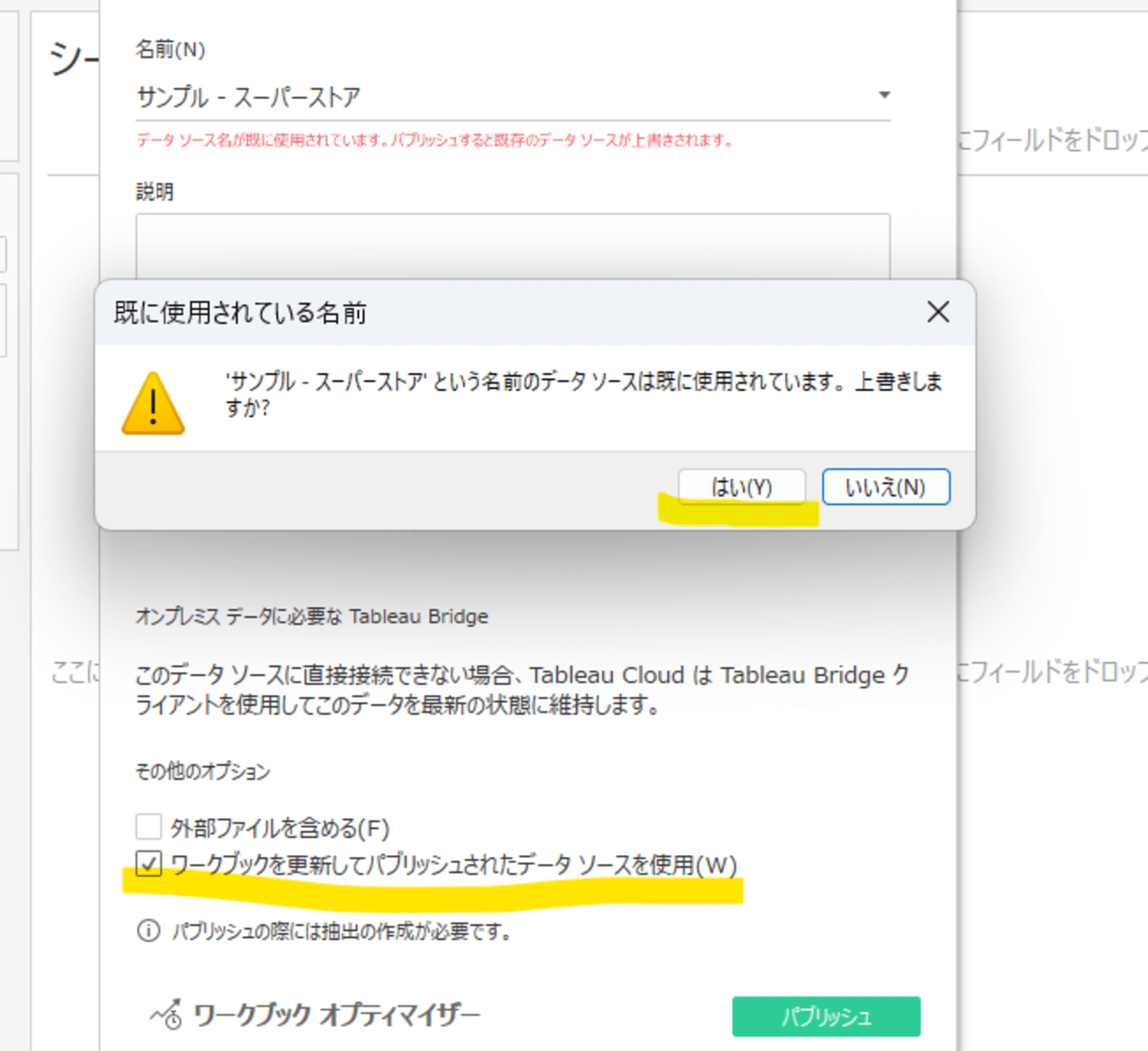Click はい(Y) to overwrite the data source
The image size is (1148, 1051).
click(x=742, y=487)
